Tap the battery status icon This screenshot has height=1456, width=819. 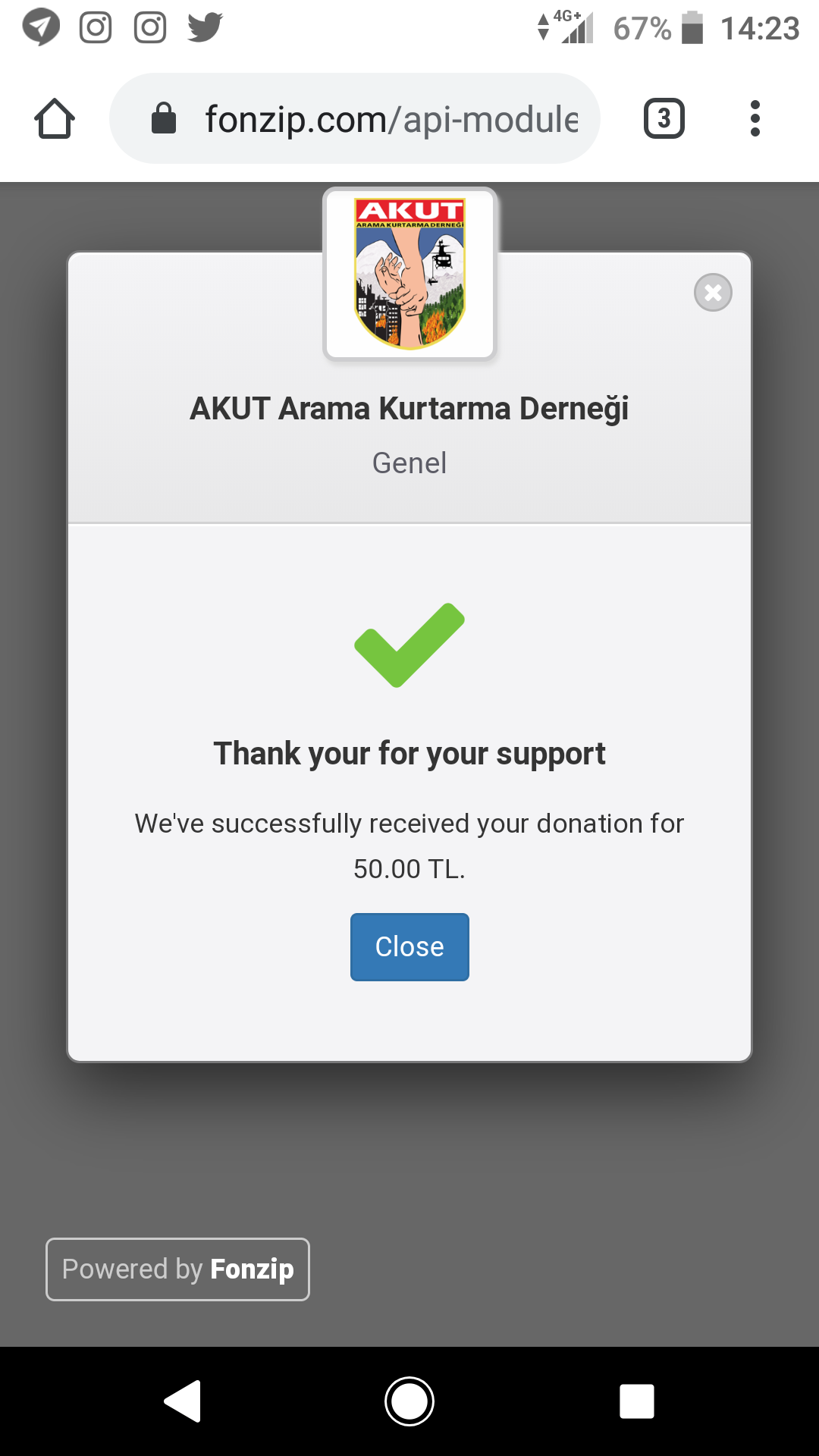point(692,28)
